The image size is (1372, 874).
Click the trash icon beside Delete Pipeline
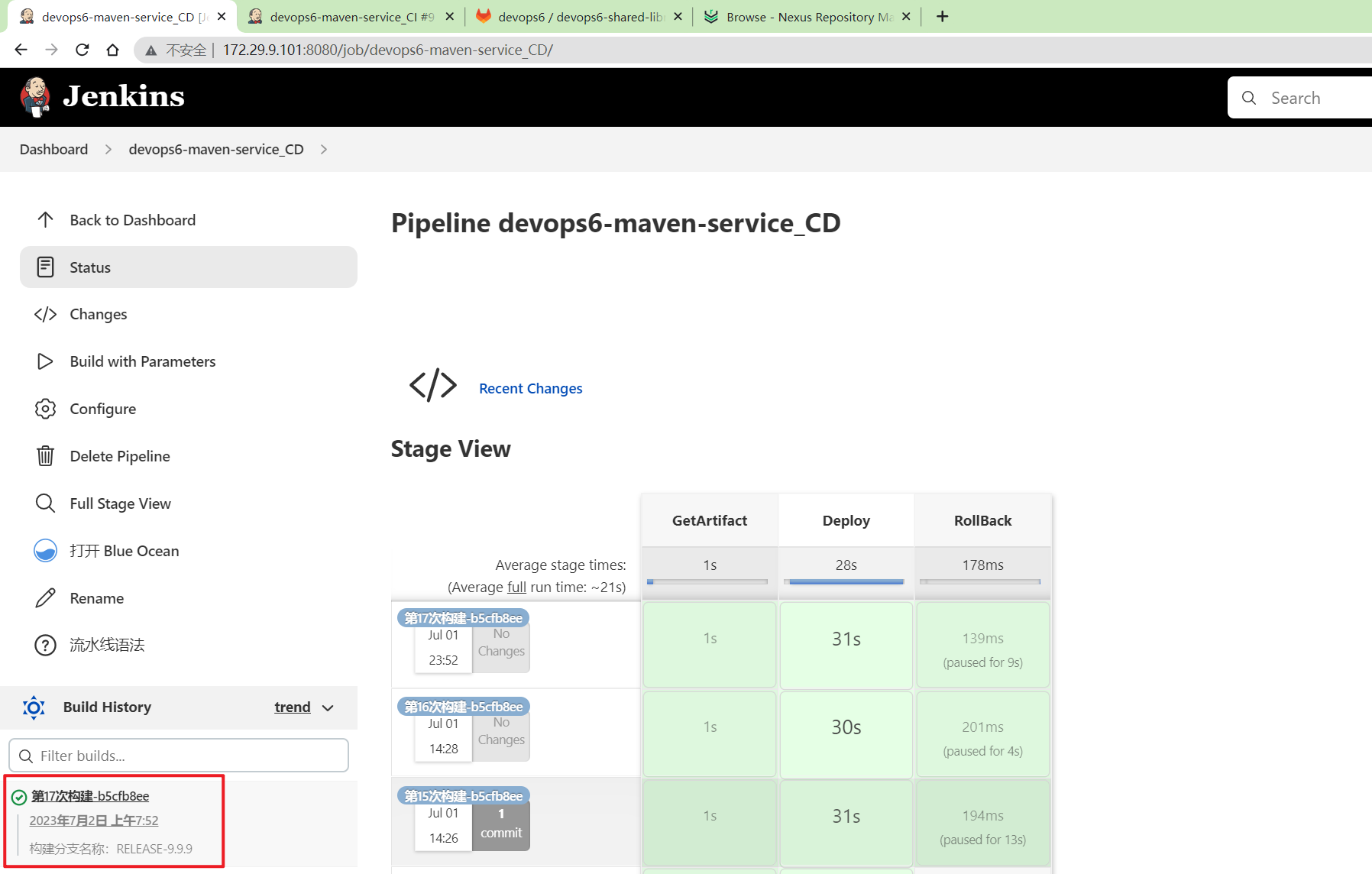click(x=45, y=456)
